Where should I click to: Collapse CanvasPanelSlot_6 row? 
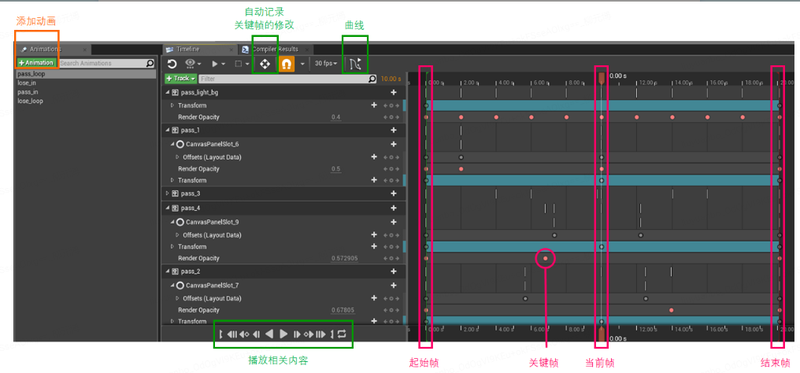pyautogui.click(x=172, y=144)
